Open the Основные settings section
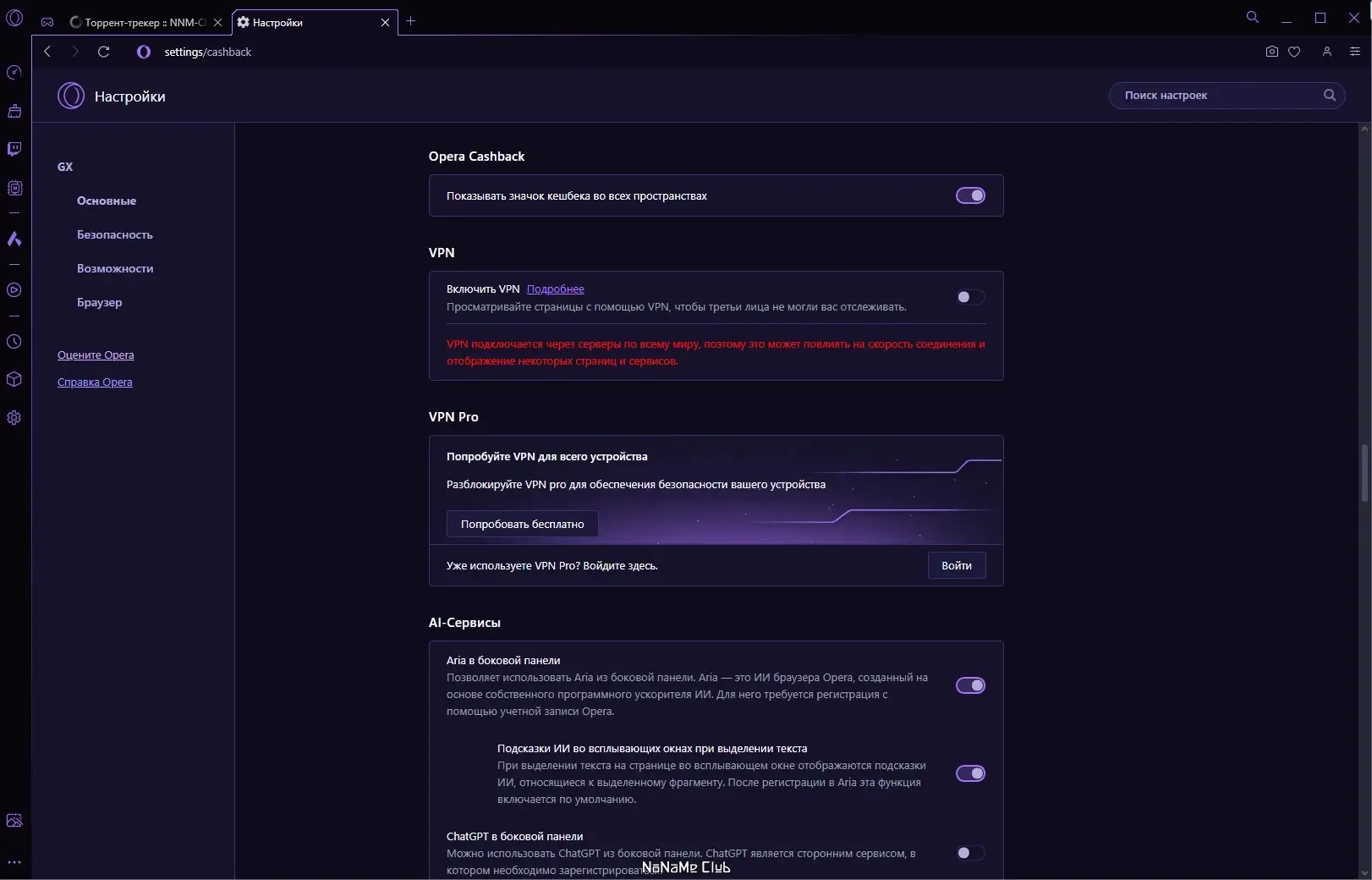 (107, 201)
